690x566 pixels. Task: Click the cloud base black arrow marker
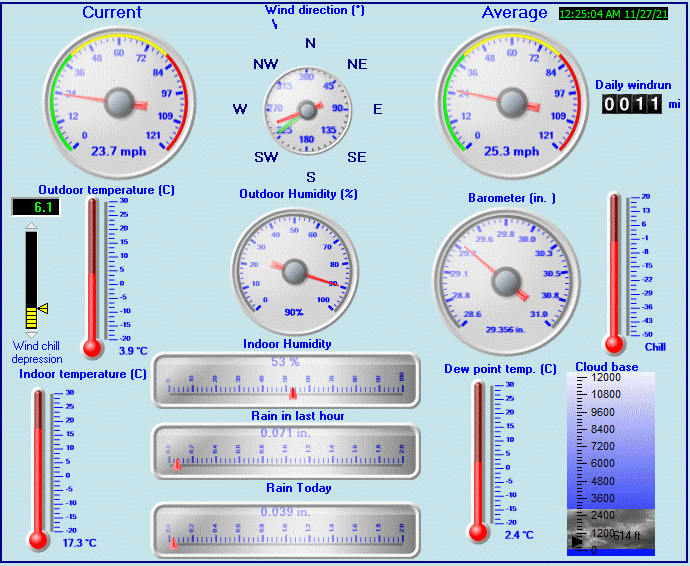pyautogui.click(x=576, y=542)
